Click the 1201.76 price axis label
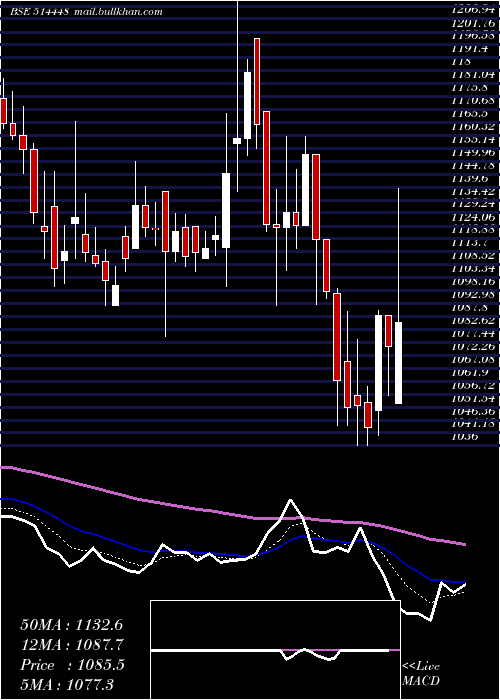The height and width of the screenshot is (700, 500). click(x=473, y=23)
